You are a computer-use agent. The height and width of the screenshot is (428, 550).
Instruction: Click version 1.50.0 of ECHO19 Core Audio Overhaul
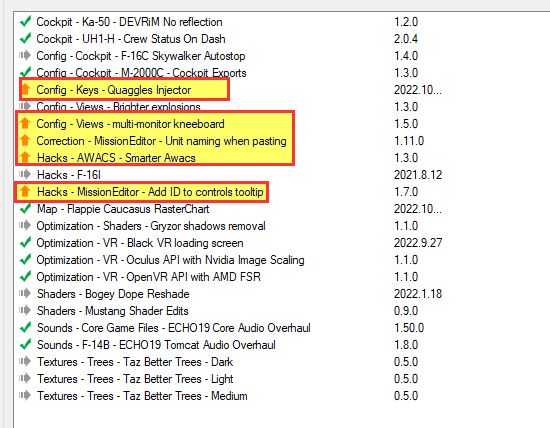[x=409, y=328]
